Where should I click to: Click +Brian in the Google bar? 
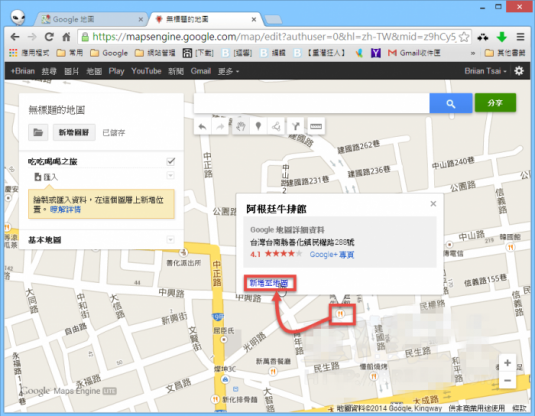tap(23, 71)
